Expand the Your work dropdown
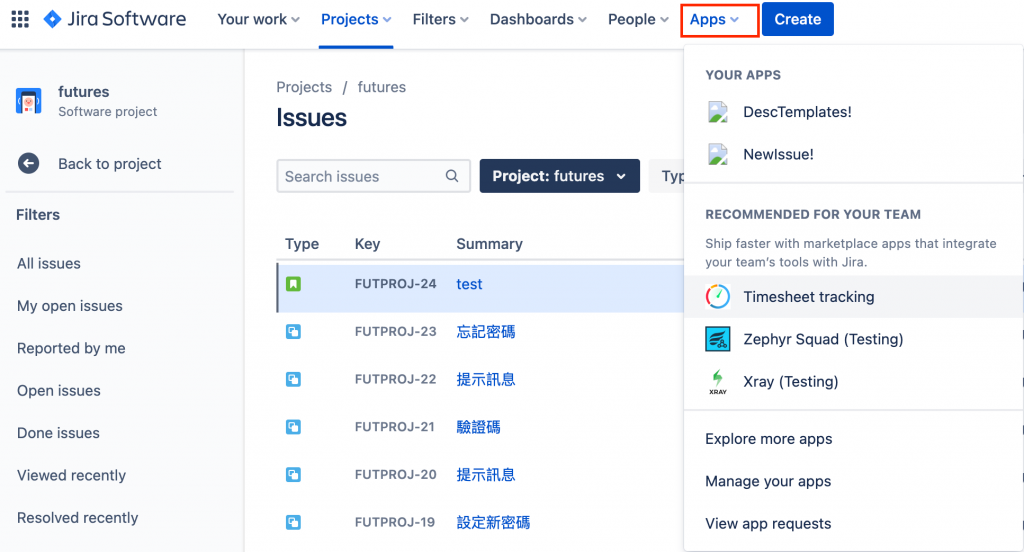This screenshot has height=552, width=1024. (258, 19)
